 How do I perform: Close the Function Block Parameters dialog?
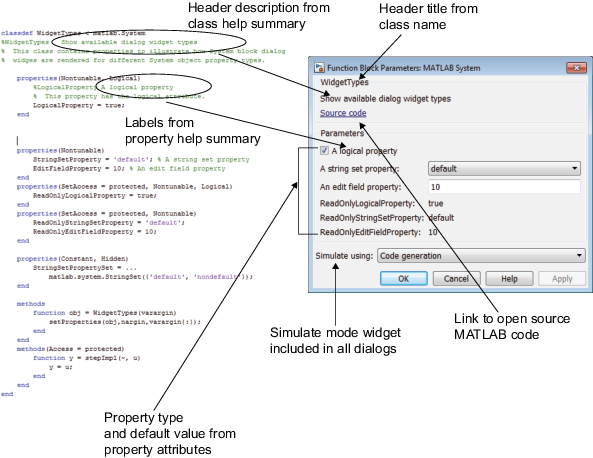point(576,68)
